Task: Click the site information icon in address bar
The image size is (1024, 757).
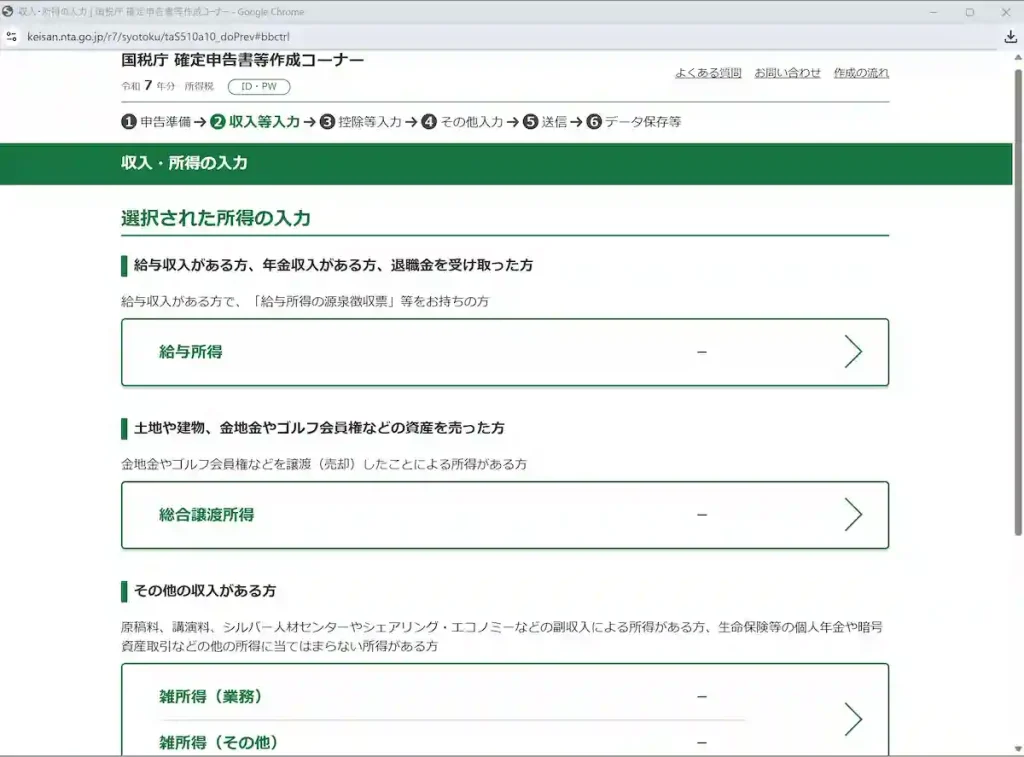Action: pyautogui.click(x=11, y=37)
